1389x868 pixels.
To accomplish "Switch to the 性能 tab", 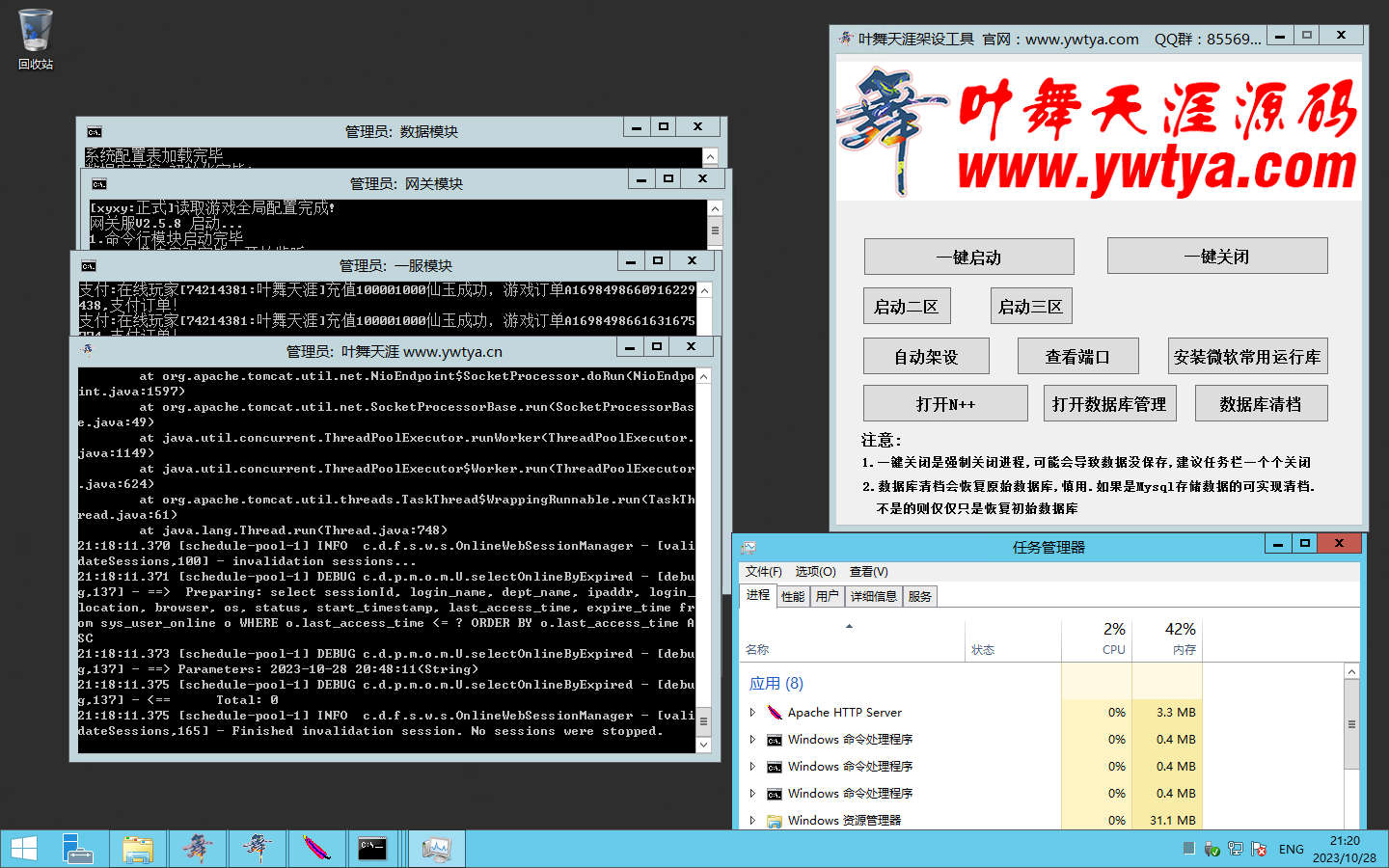I will point(793,596).
